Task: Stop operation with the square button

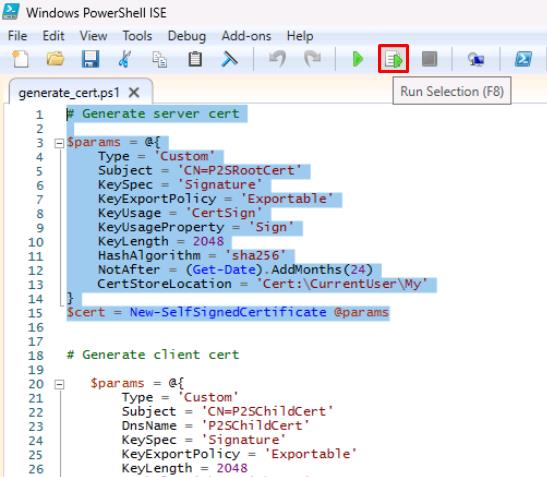Action: click(429, 59)
